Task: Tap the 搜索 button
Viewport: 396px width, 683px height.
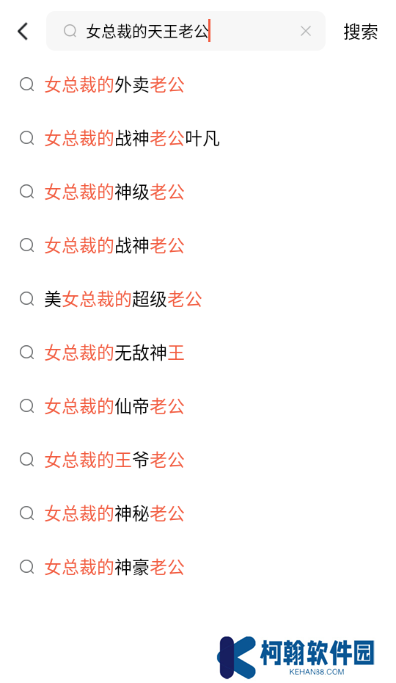Action: (360, 32)
